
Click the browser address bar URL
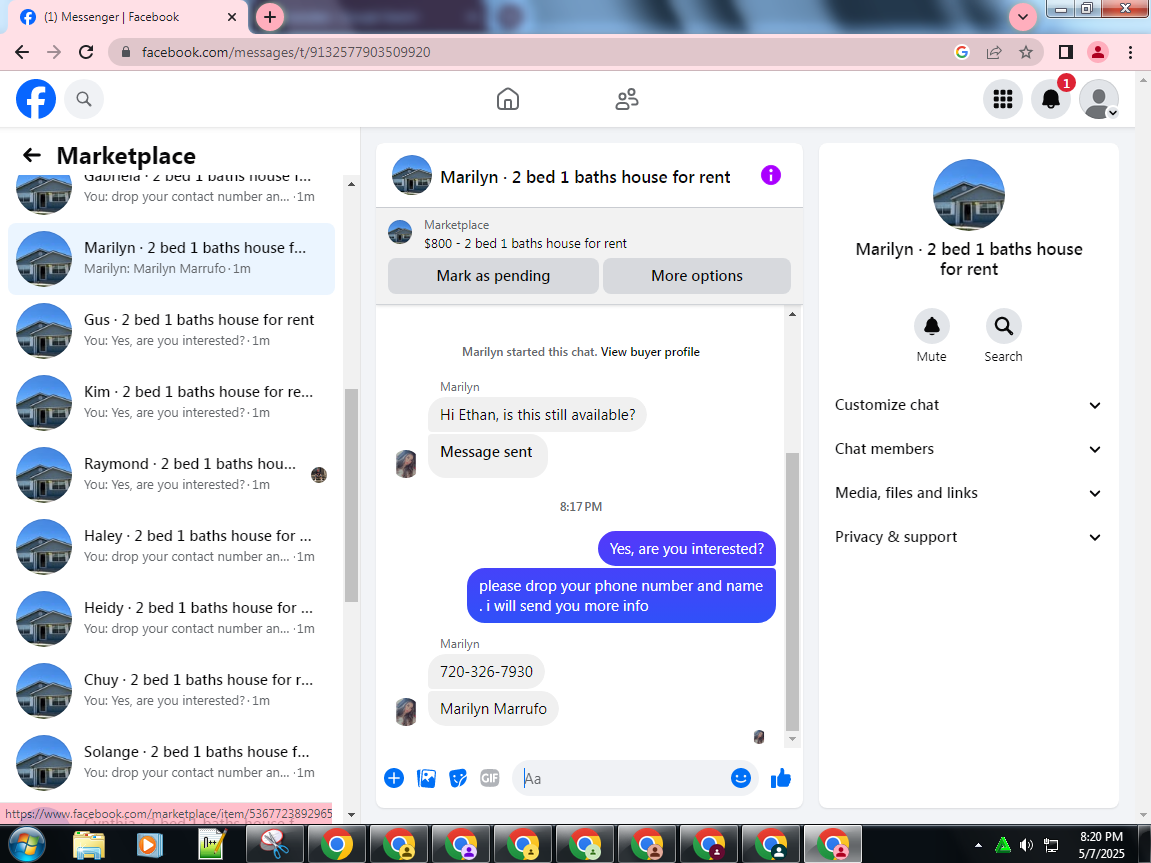click(x=286, y=52)
